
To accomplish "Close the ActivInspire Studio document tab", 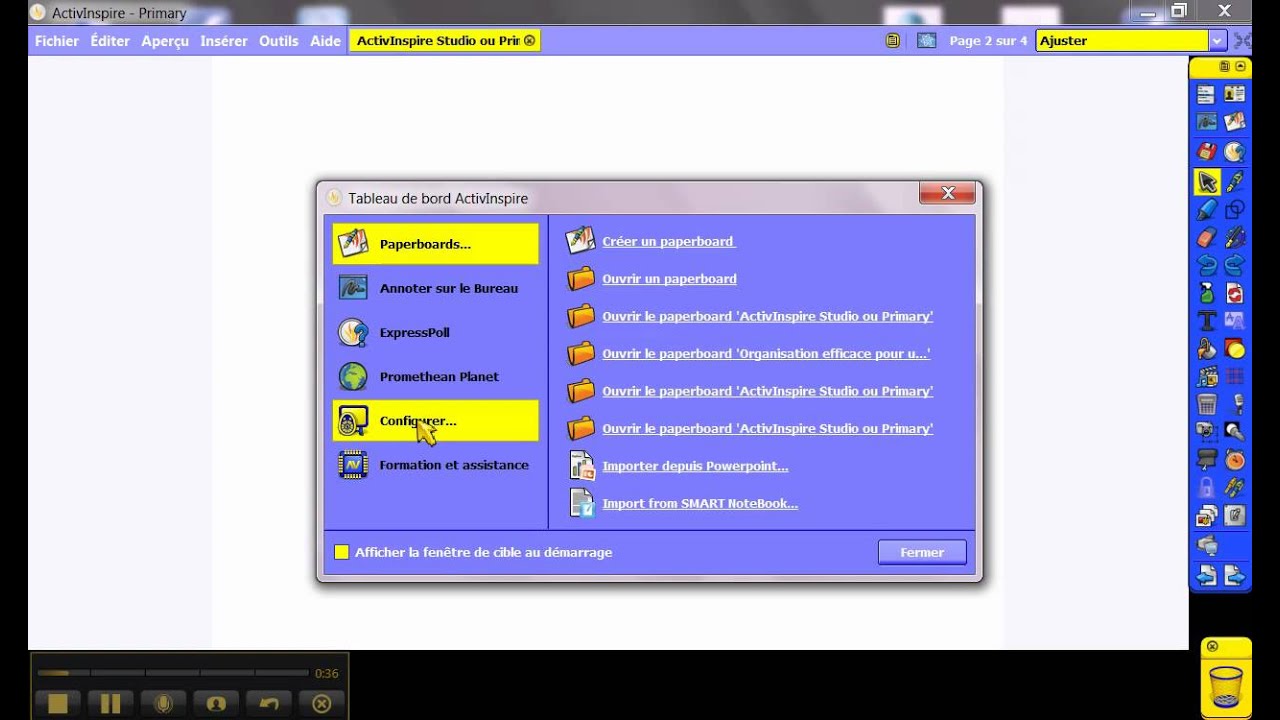I will [530, 41].
